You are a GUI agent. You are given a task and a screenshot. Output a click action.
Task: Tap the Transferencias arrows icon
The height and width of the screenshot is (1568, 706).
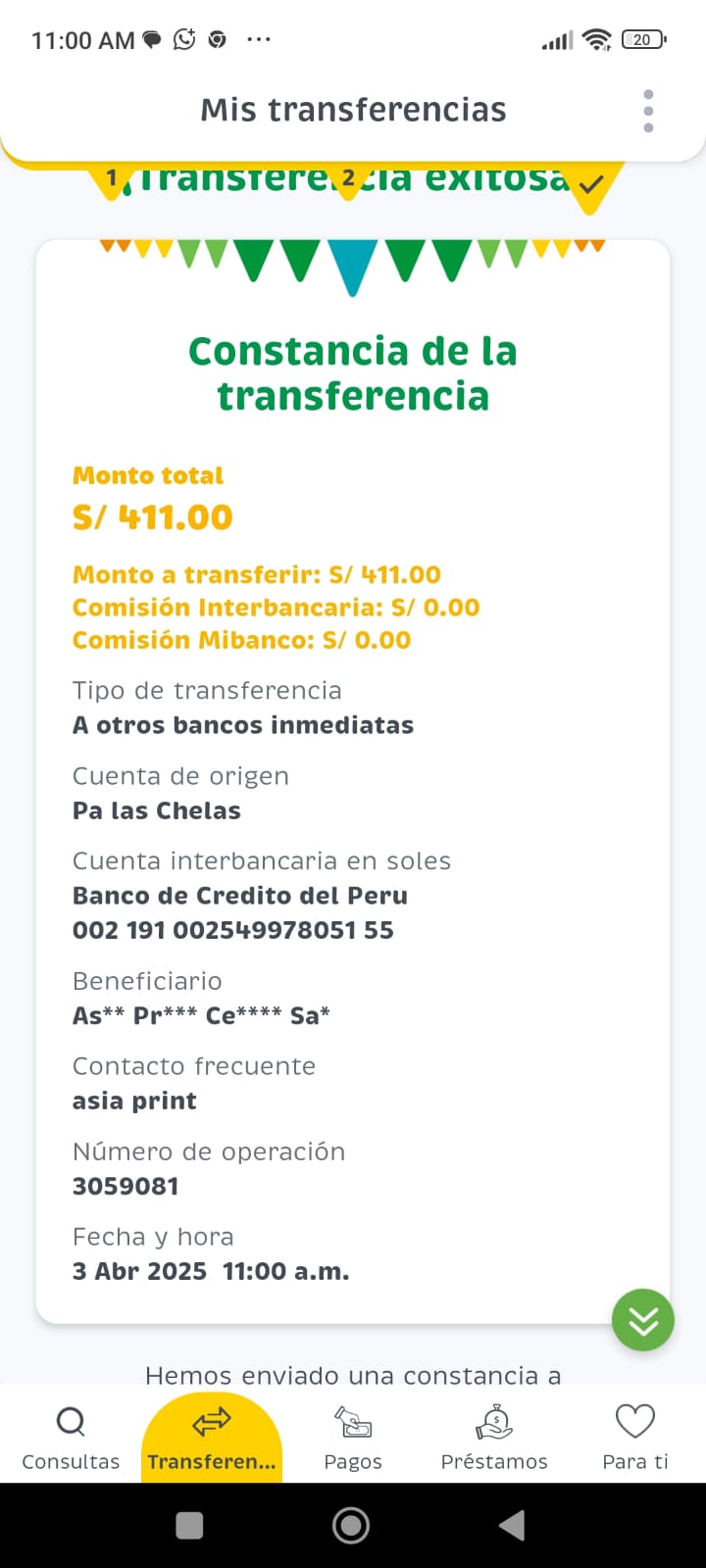tap(212, 1421)
